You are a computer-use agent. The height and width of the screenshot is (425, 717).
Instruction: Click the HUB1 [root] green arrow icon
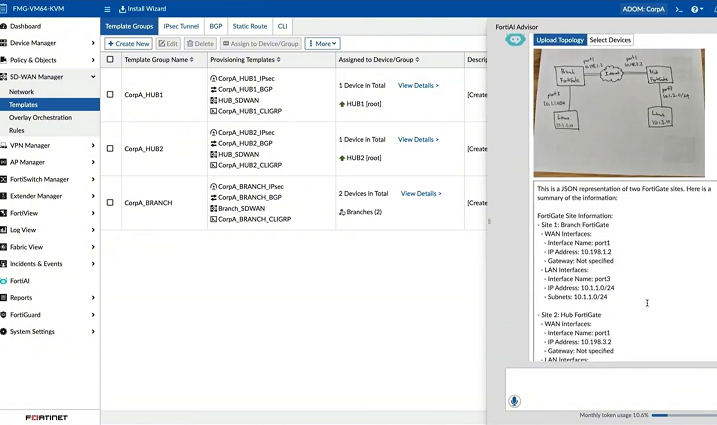[x=342, y=104]
